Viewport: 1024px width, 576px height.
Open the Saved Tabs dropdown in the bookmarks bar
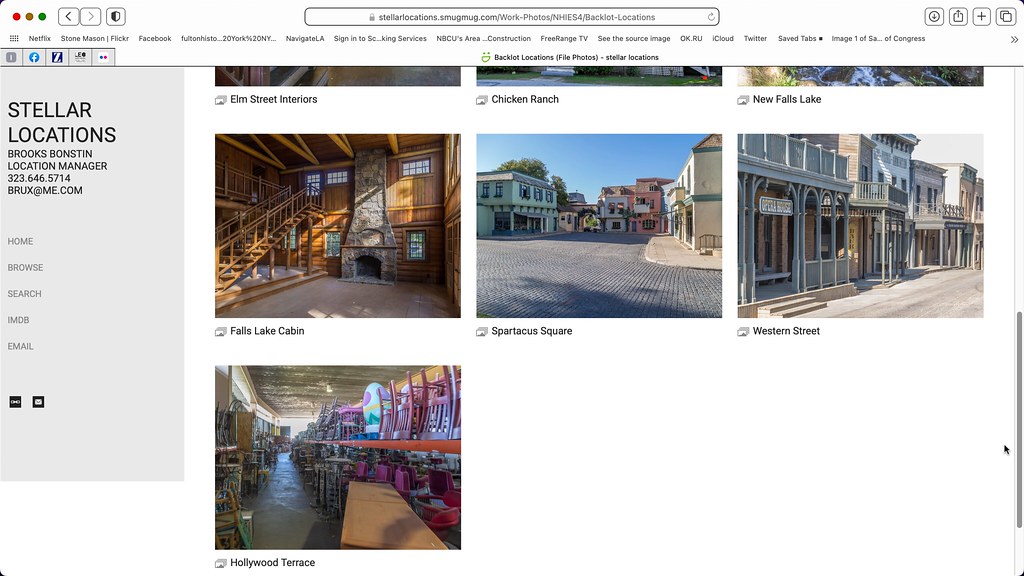[x=798, y=38]
